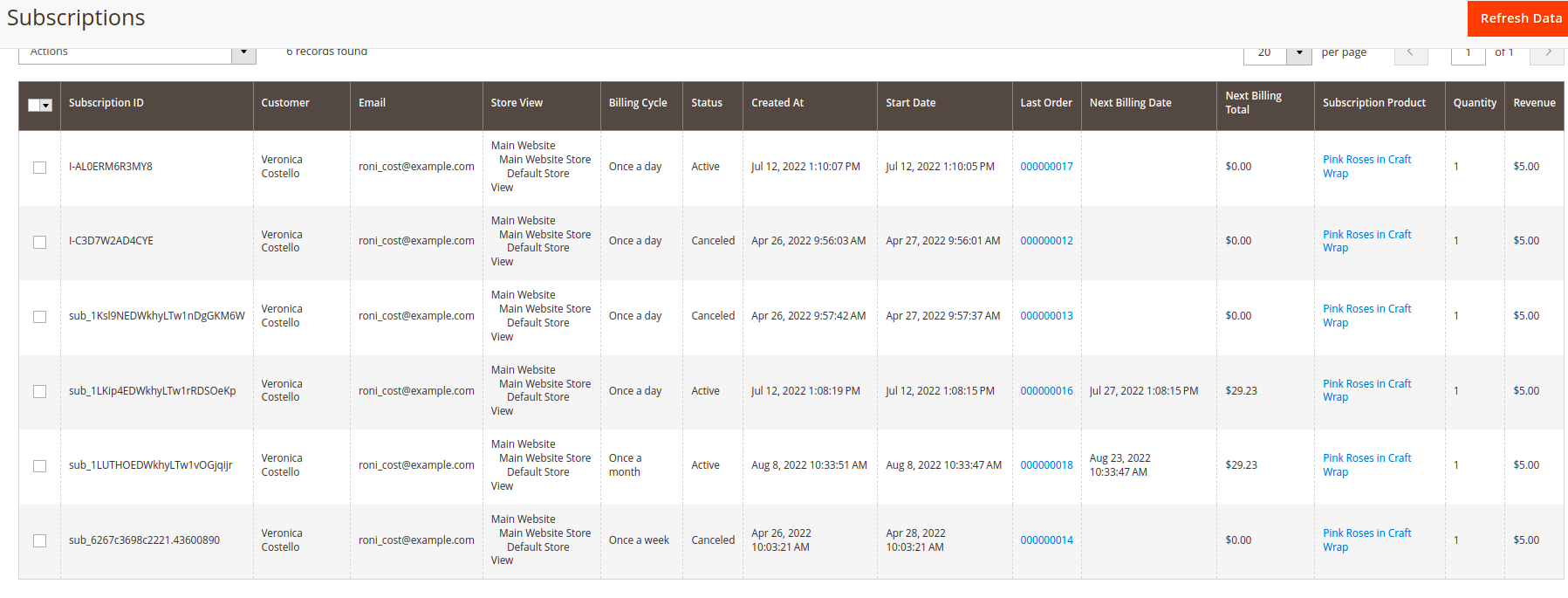Open last order 000000013
The height and width of the screenshot is (598, 1568).
(x=1046, y=316)
